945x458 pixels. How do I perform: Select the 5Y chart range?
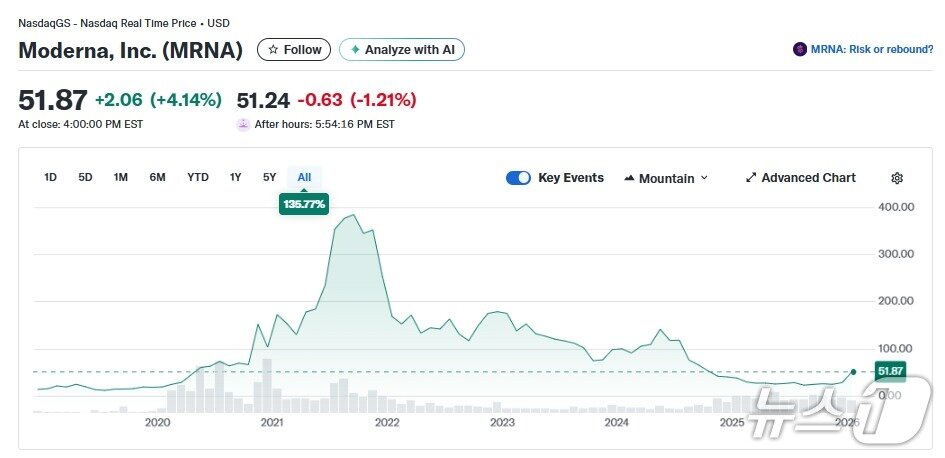coord(270,177)
